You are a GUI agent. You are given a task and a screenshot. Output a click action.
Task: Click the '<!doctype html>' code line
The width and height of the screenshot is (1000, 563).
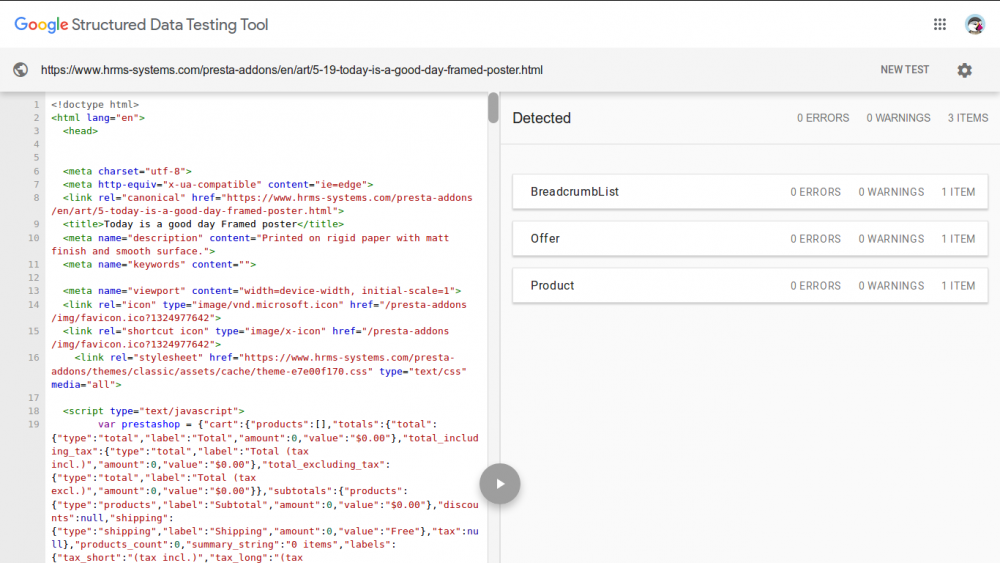(x=95, y=104)
